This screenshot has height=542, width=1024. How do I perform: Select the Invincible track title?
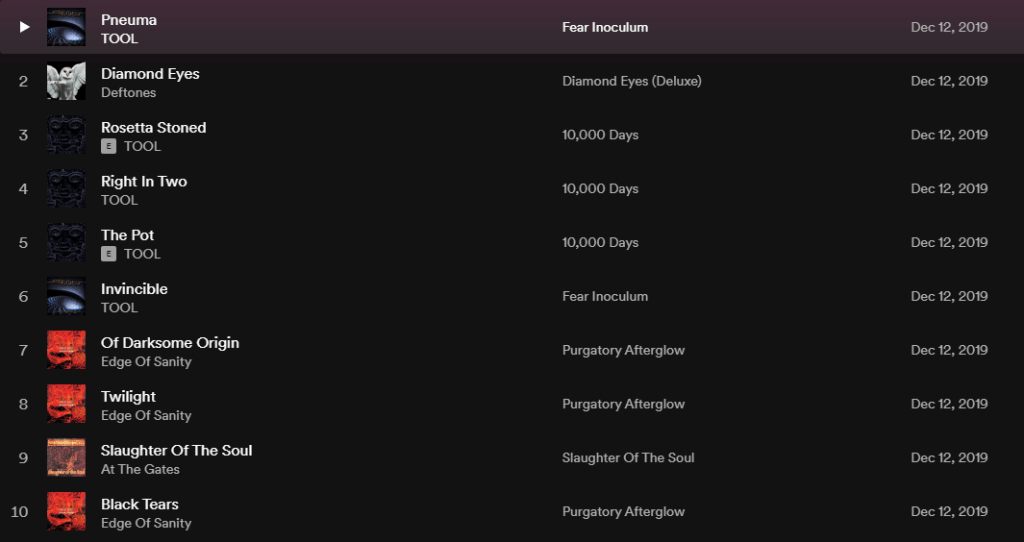[134, 289]
